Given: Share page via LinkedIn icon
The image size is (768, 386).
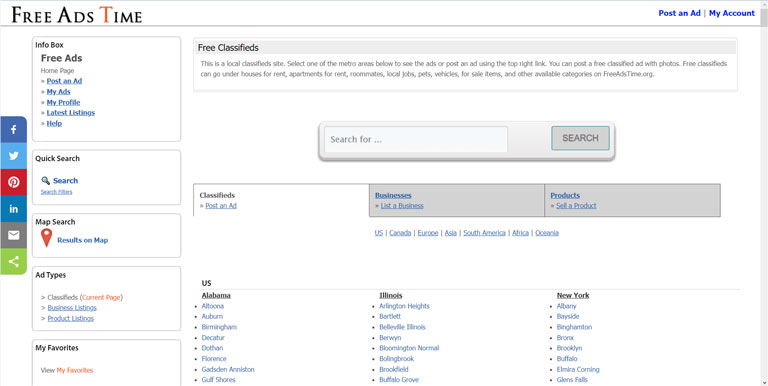Looking at the screenshot, I should 13,209.
